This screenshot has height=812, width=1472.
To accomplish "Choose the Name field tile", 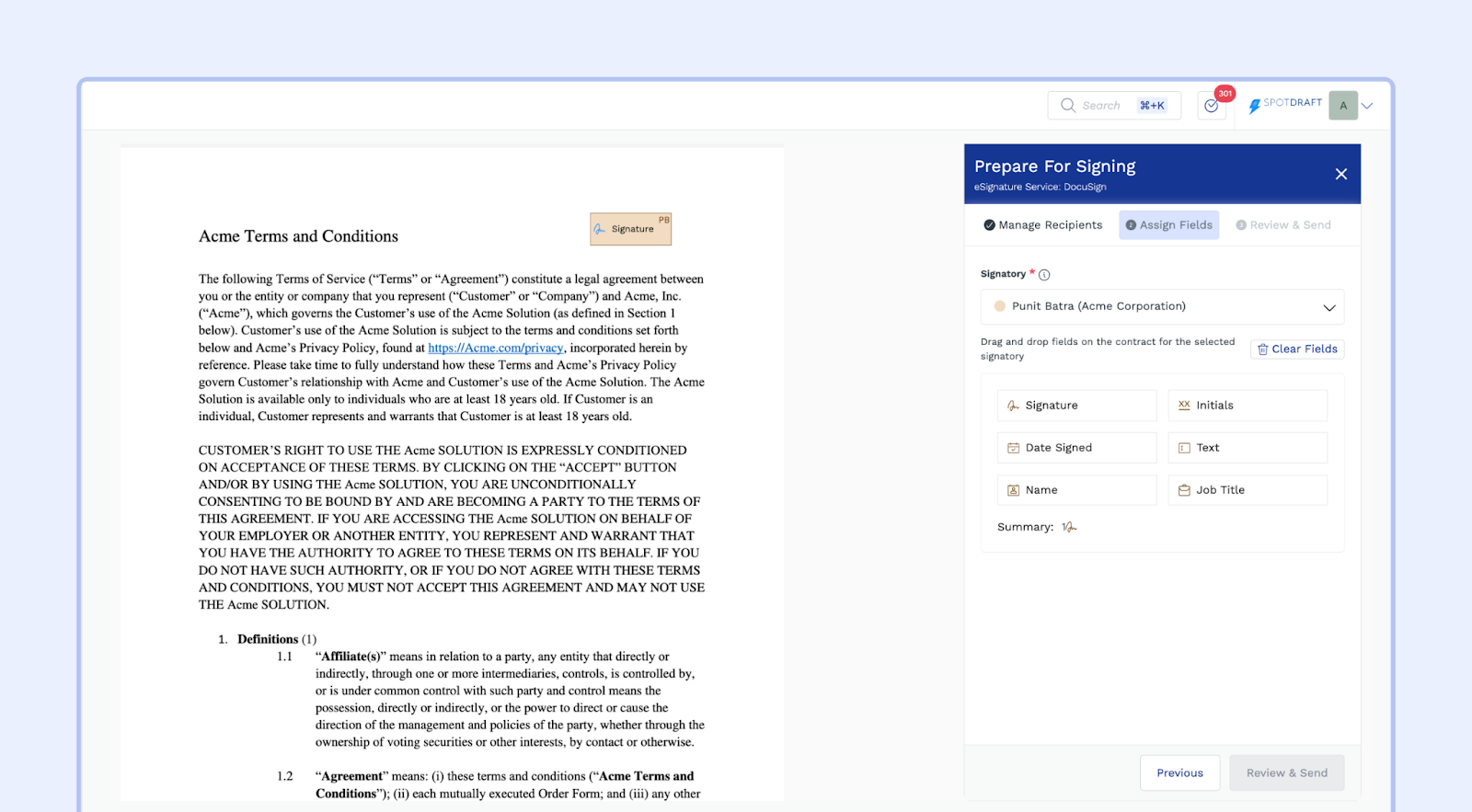I will pyautogui.click(x=1077, y=490).
